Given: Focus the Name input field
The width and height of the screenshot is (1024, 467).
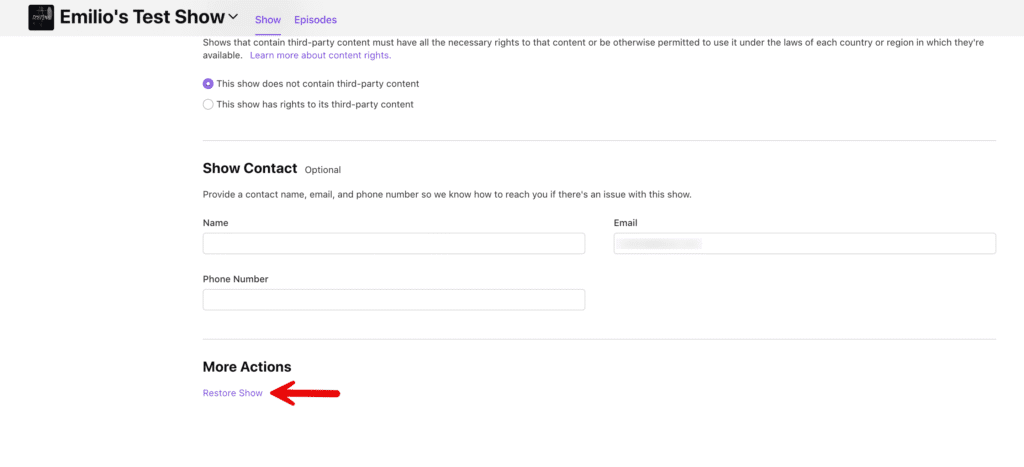Looking at the screenshot, I should coord(393,244).
